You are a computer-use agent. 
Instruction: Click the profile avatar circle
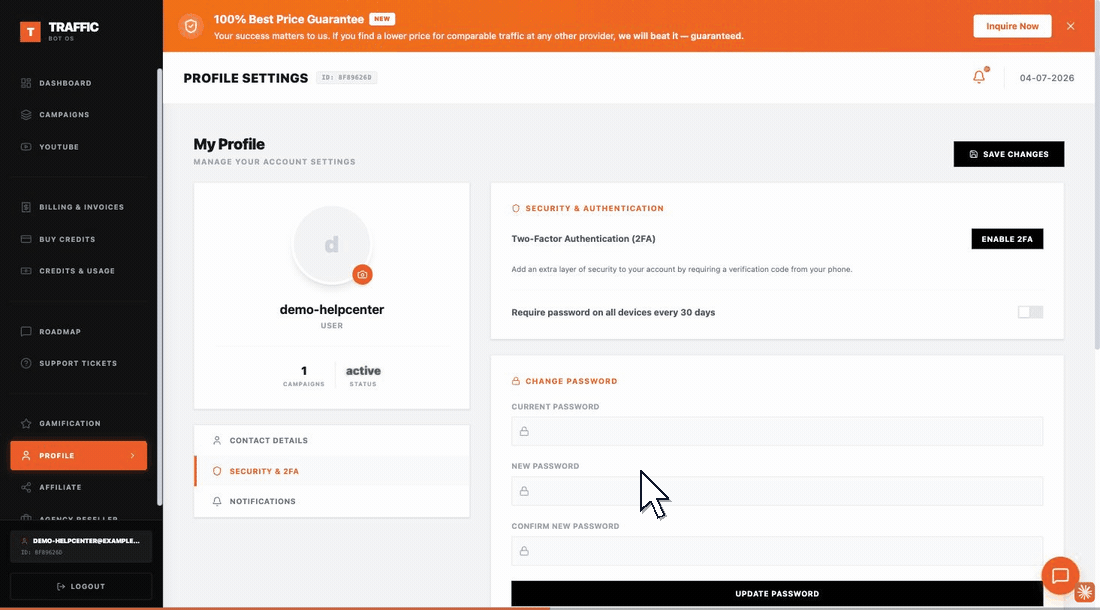click(x=332, y=244)
